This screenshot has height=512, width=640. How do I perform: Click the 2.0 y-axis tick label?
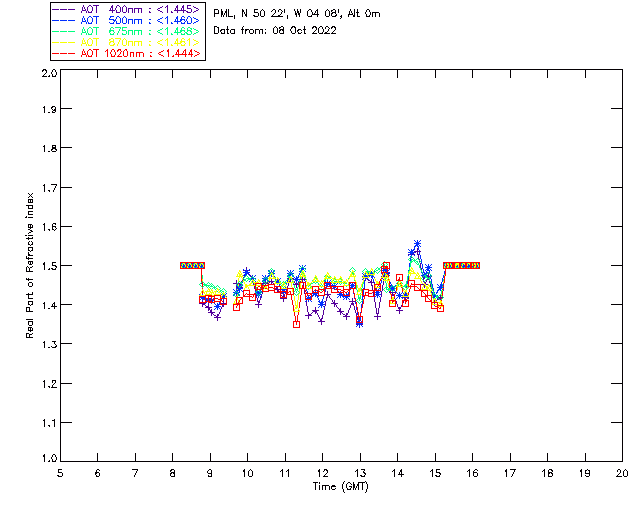[x=49, y=73]
